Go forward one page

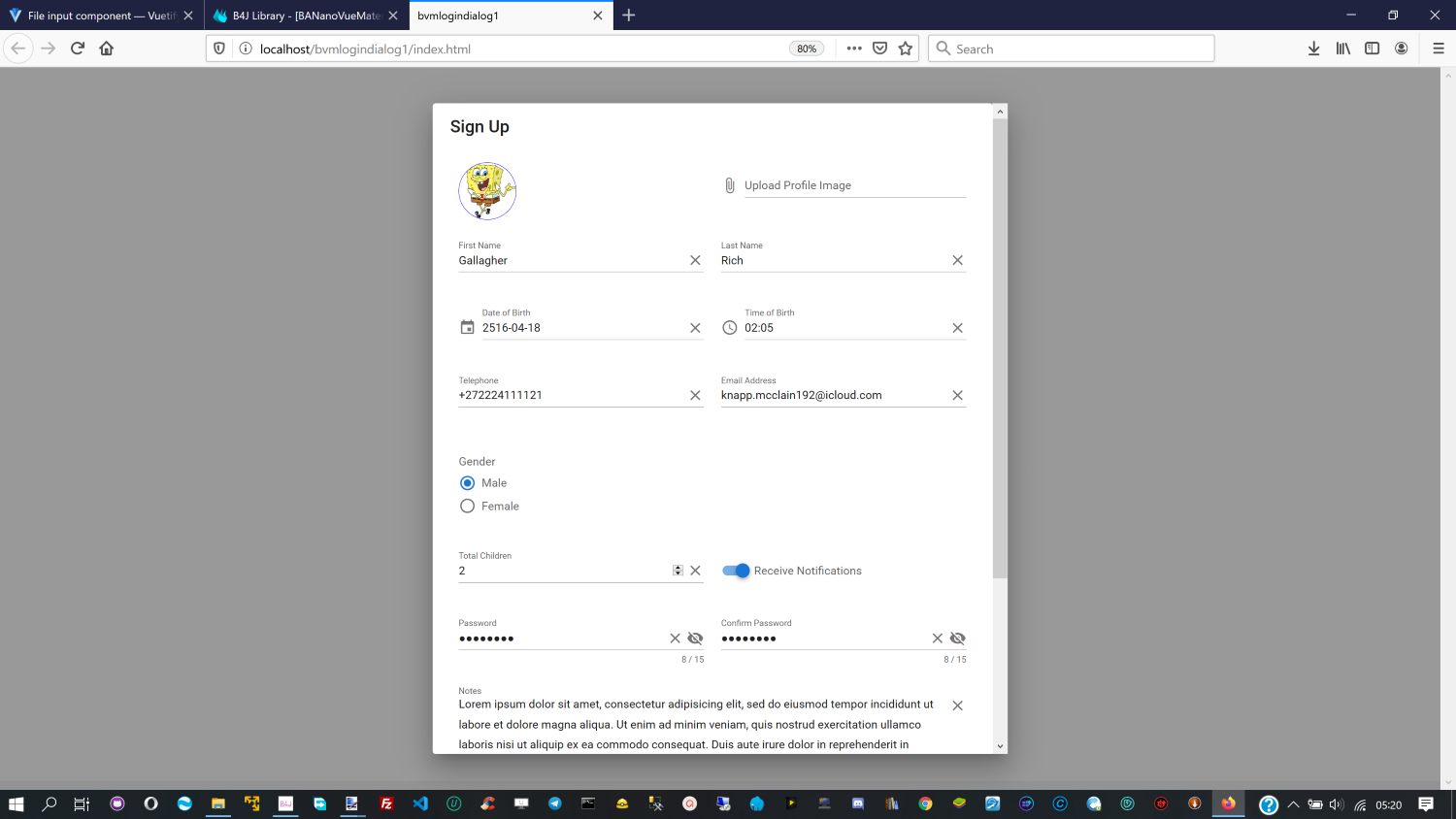point(49,49)
